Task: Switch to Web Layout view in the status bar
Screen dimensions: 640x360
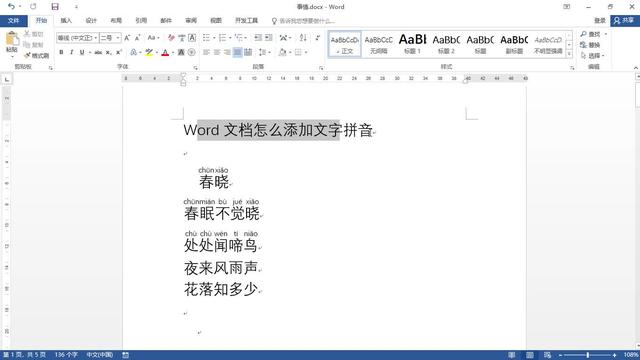Action: coord(547,355)
